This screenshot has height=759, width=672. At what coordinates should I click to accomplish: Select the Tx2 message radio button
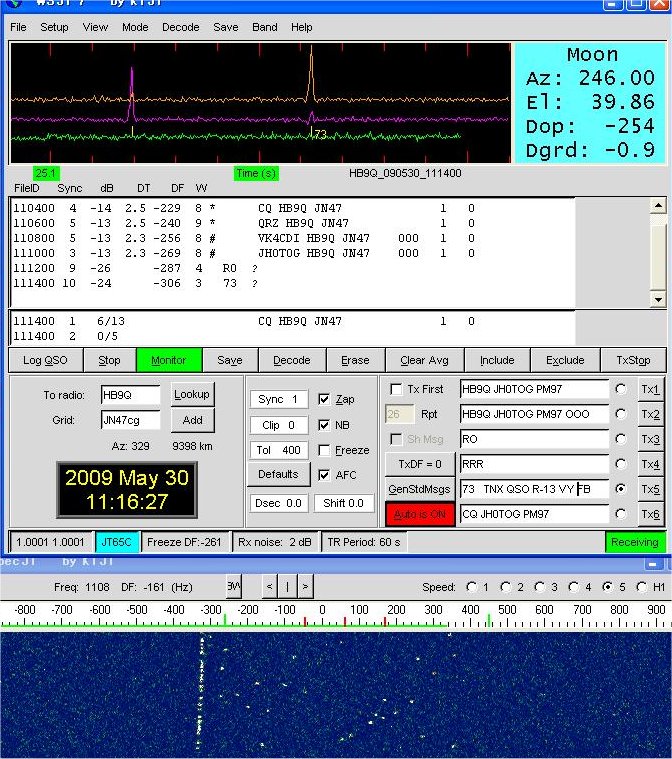coord(621,414)
